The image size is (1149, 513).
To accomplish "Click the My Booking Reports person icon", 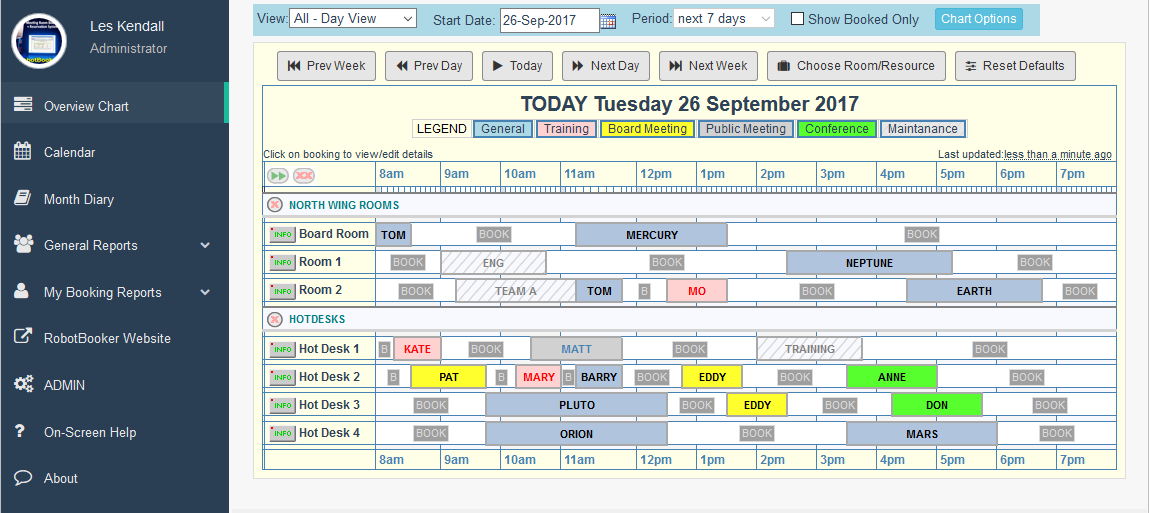I will click(x=22, y=291).
